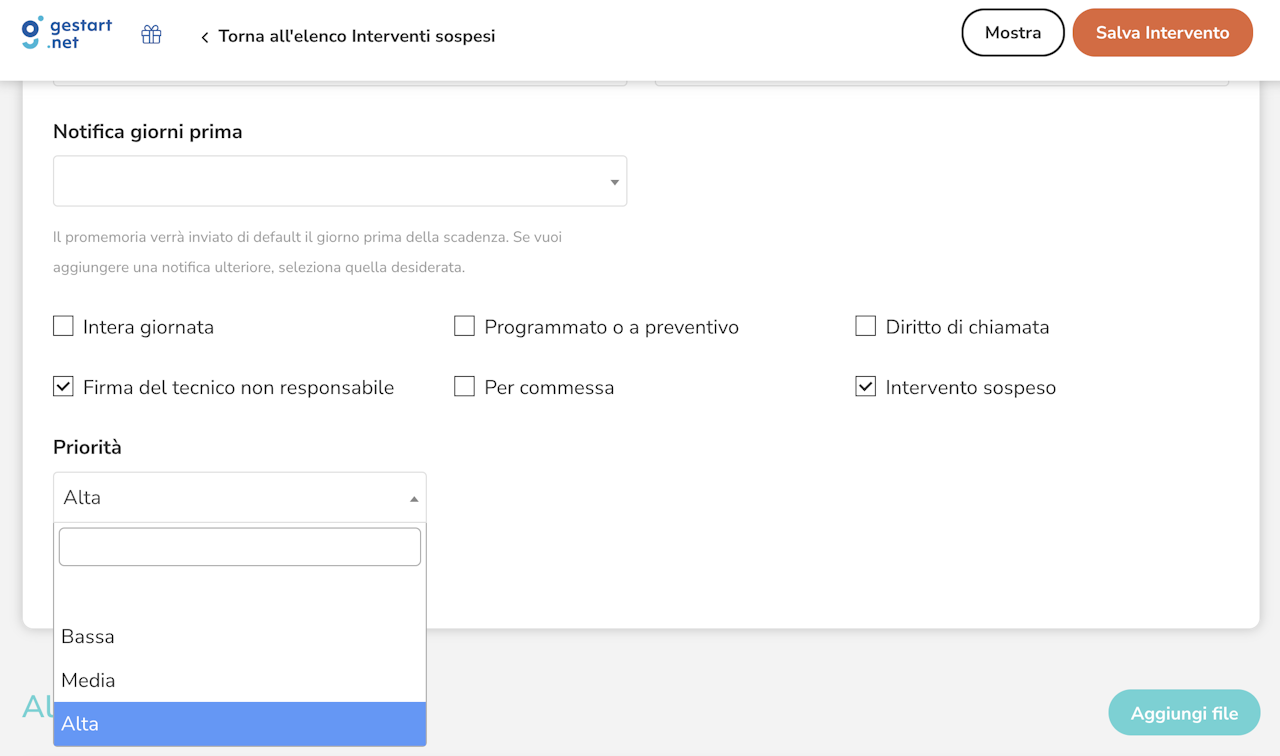Disable the Firma del tecnico non responsabile checkbox

(63, 386)
